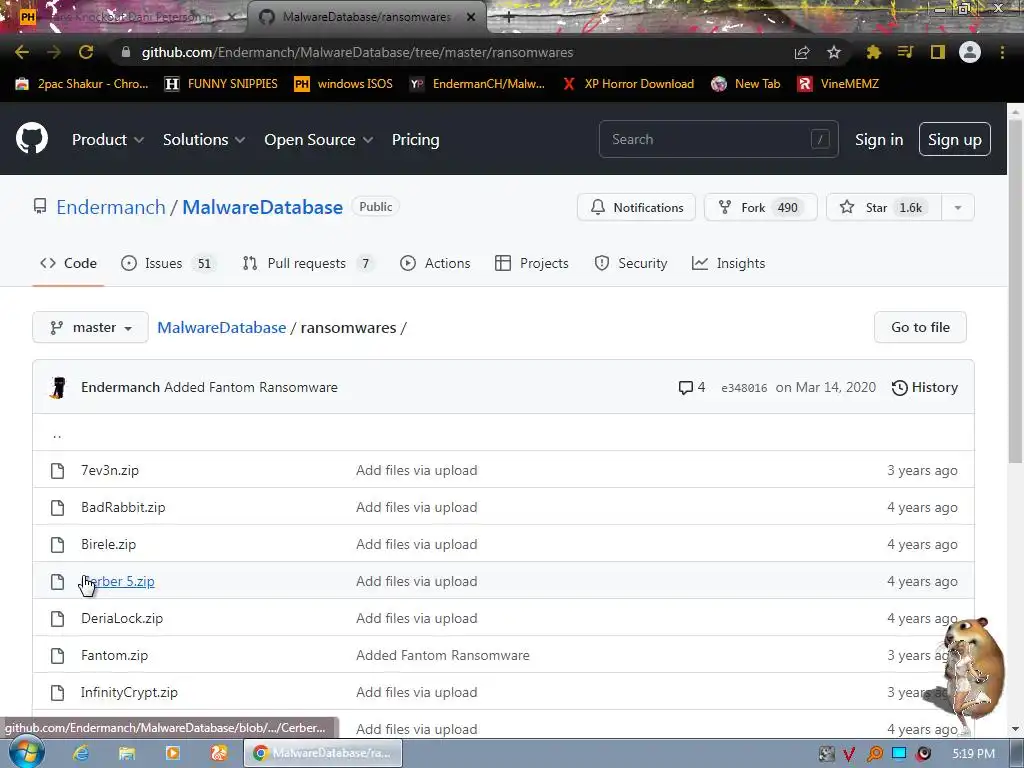Switch to the Security tab

click(631, 263)
